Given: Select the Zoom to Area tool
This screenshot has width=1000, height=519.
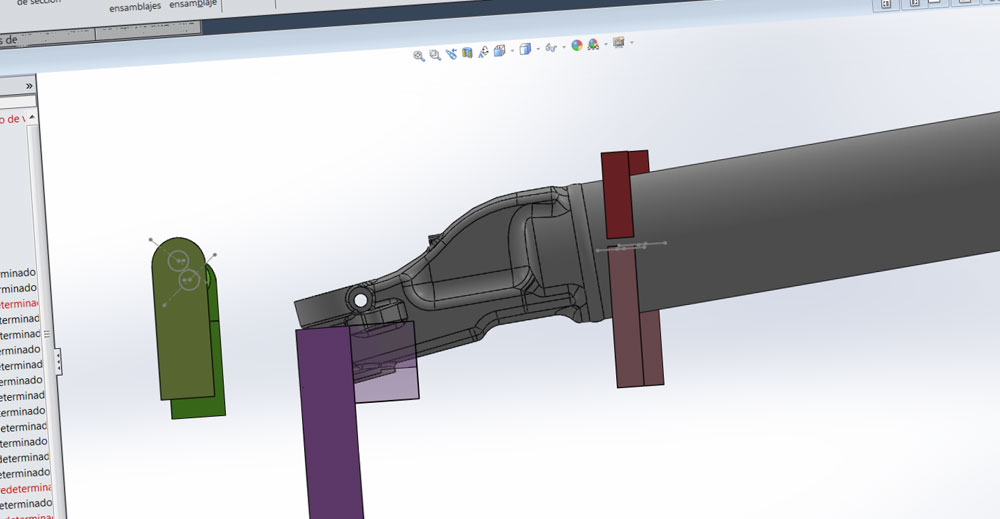Looking at the screenshot, I should point(435,54).
